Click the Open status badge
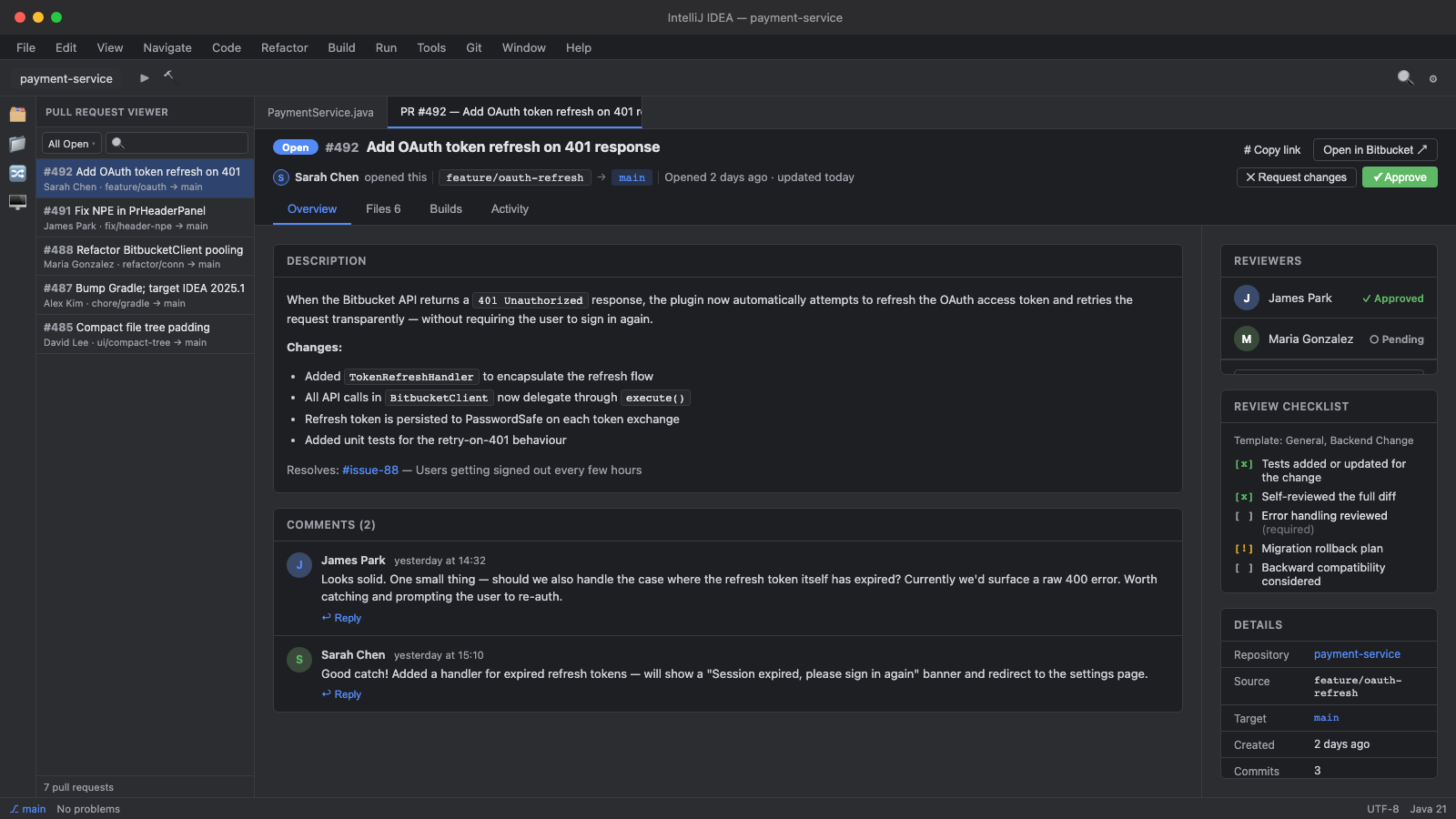This screenshot has height=819, width=1456. coord(295,147)
